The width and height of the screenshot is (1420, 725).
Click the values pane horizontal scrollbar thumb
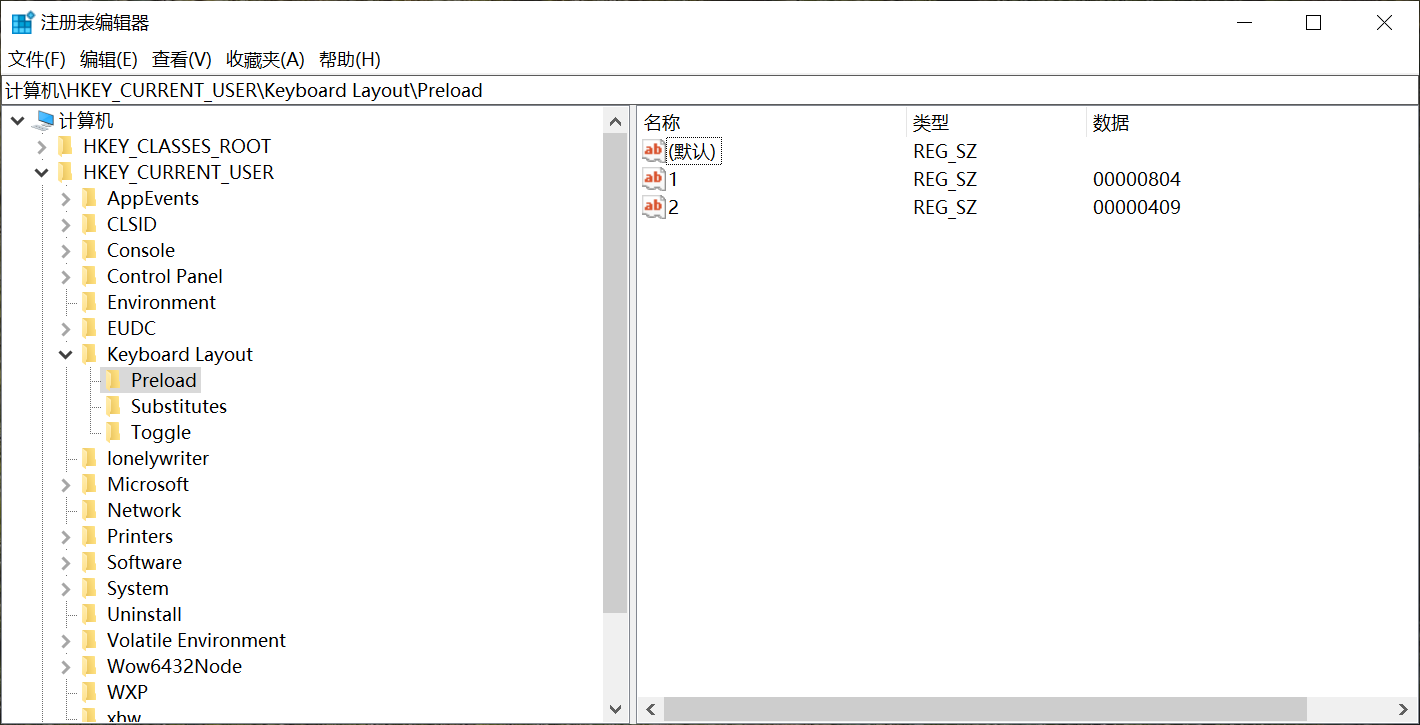(x=985, y=710)
